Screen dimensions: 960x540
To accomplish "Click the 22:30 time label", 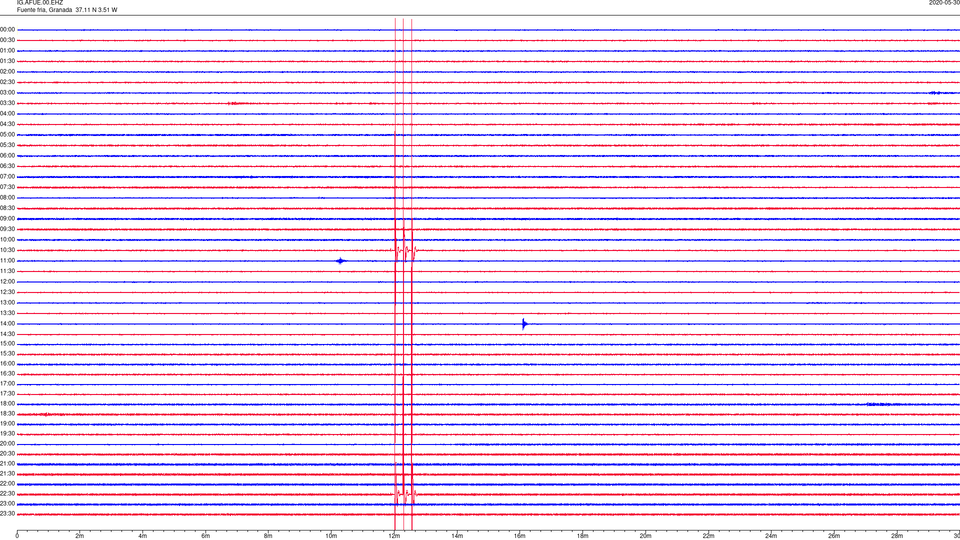I will pyautogui.click(x=7, y=494).
